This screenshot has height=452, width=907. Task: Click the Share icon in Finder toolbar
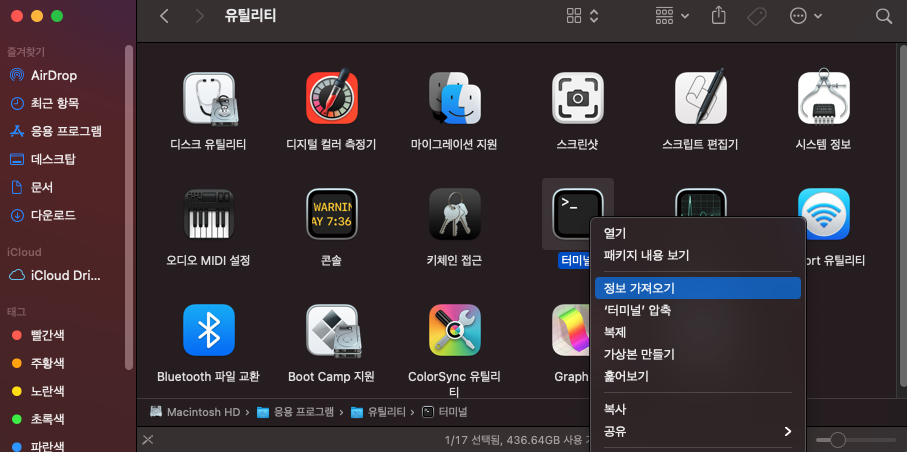tap(718, 16)
